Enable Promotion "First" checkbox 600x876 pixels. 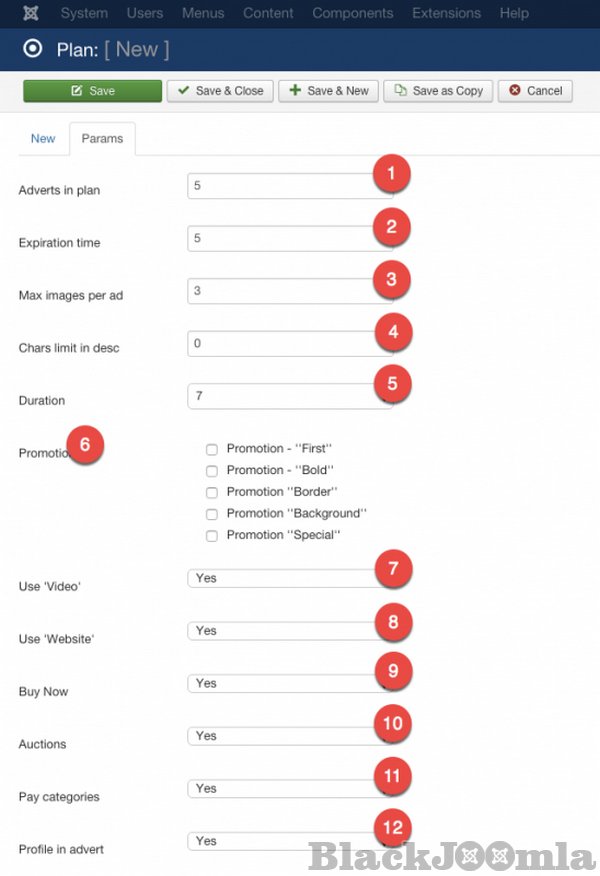click(211, 449)
